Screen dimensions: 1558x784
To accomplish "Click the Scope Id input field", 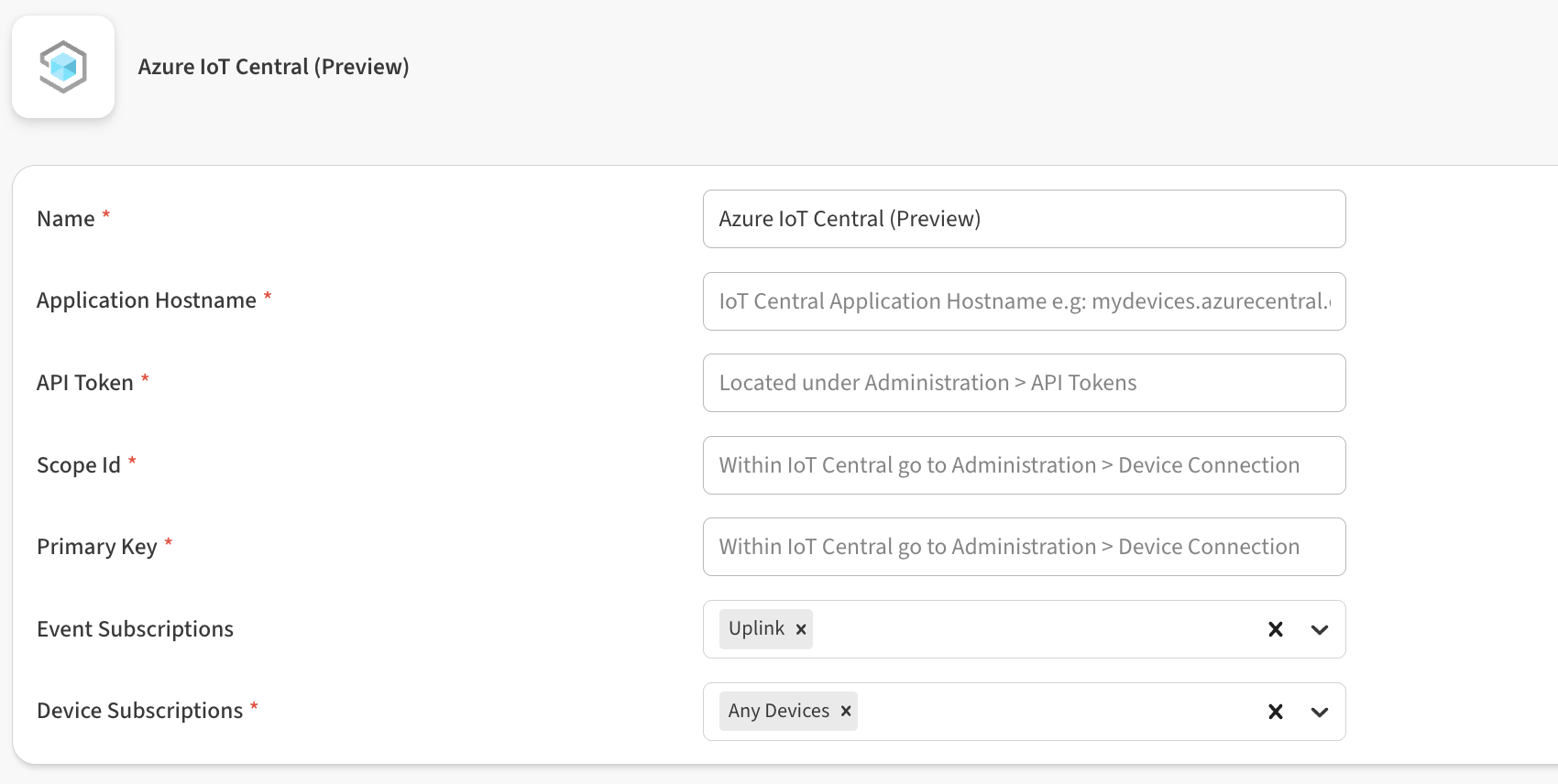I will 1024,465.
